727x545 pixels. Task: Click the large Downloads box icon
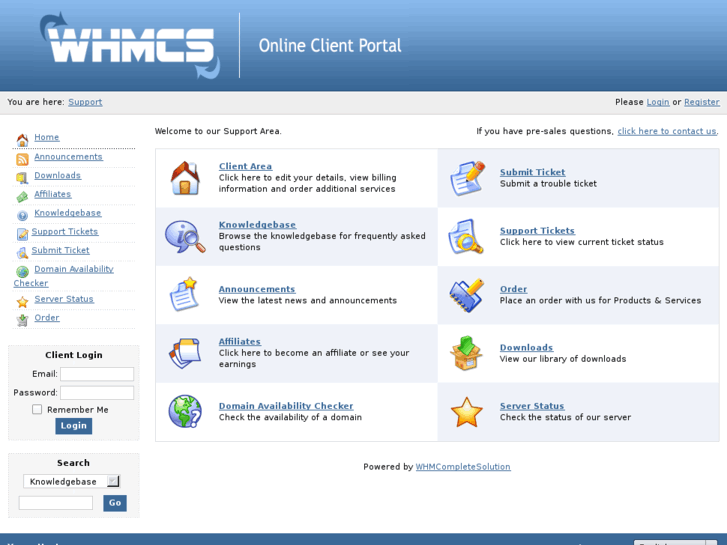[466, 353]
